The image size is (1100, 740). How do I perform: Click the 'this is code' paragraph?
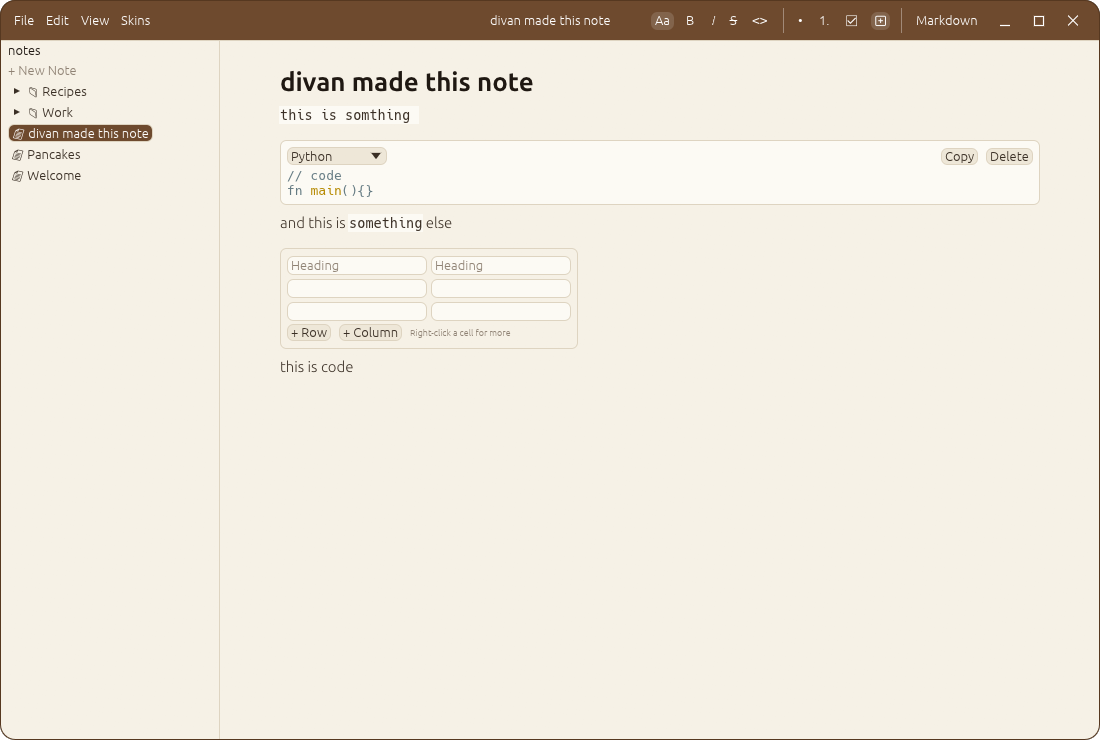[x=316, y=367]
